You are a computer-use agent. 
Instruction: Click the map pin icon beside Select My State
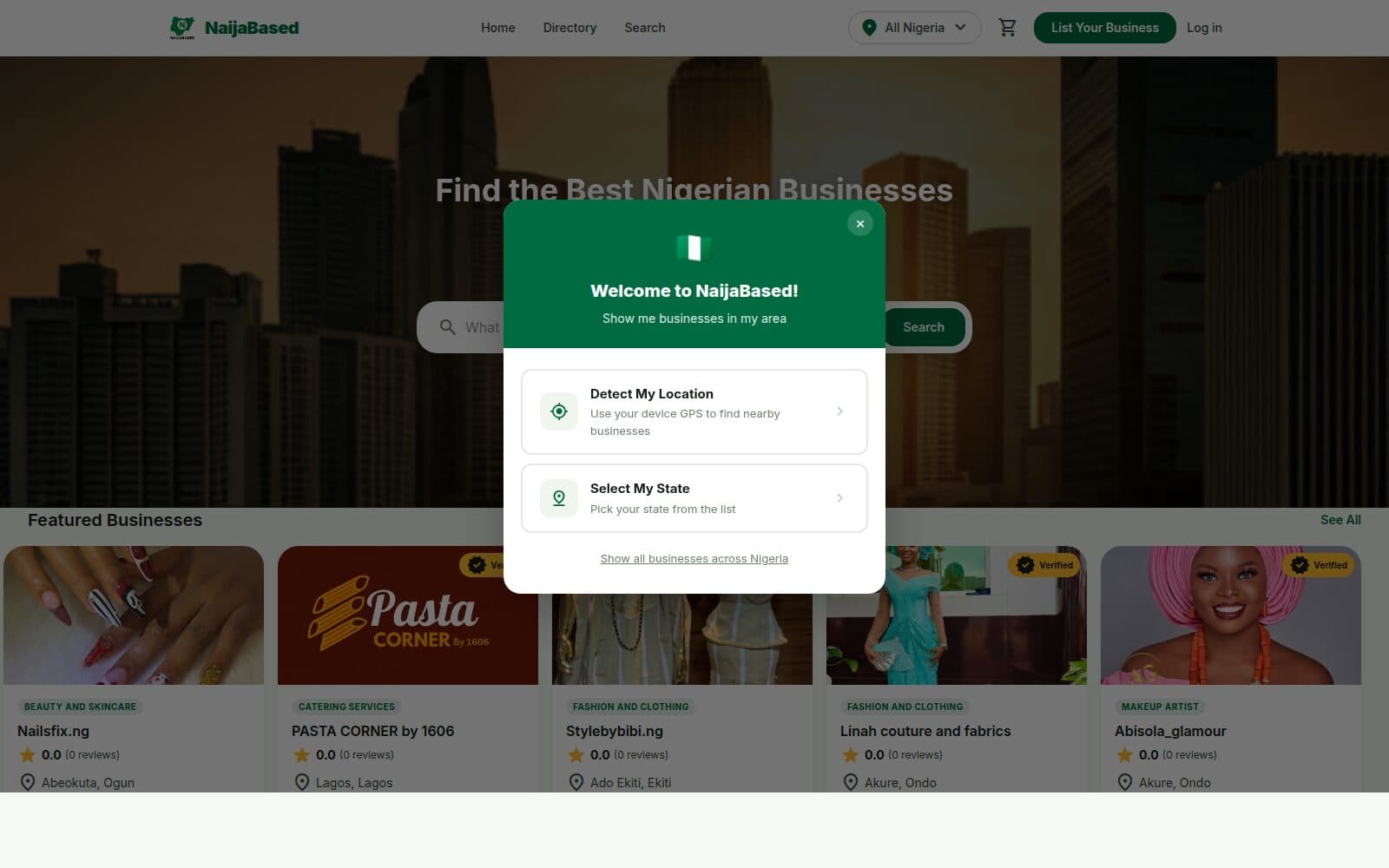click(x=559, y=498)
